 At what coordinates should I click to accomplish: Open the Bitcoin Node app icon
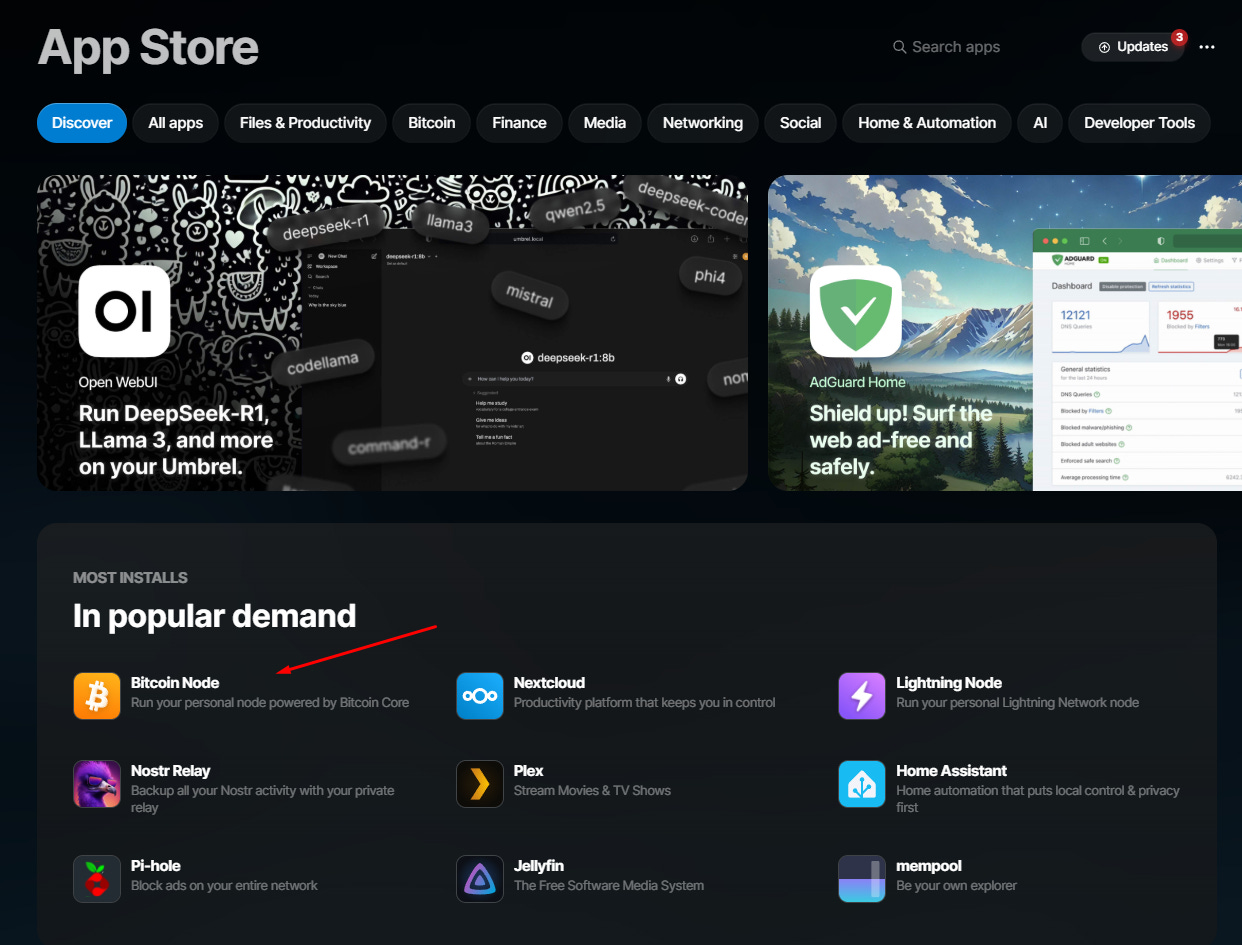[97, 696]
